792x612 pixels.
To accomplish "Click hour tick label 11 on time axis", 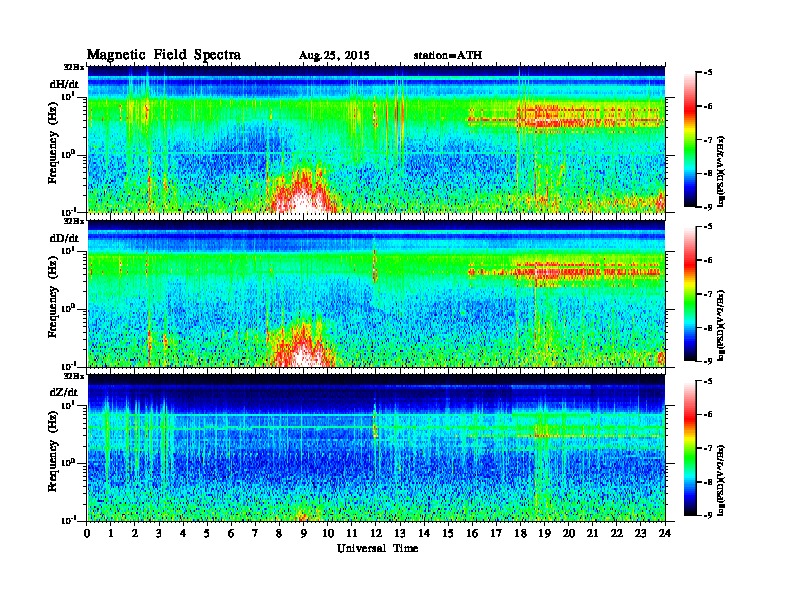I will (352, 533).
